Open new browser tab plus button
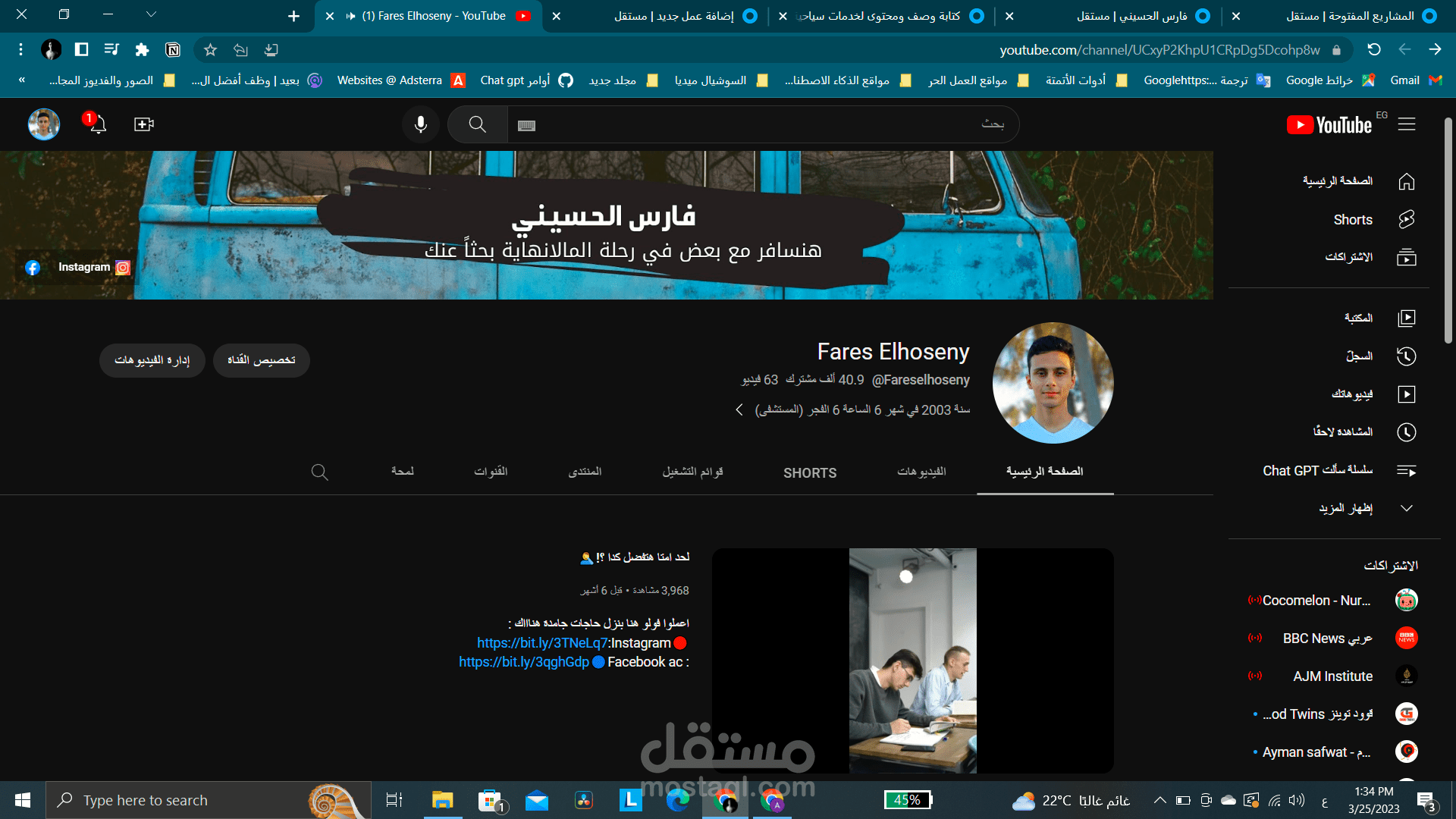Viewport: 1456px width, 819px height. click(293, 16)
